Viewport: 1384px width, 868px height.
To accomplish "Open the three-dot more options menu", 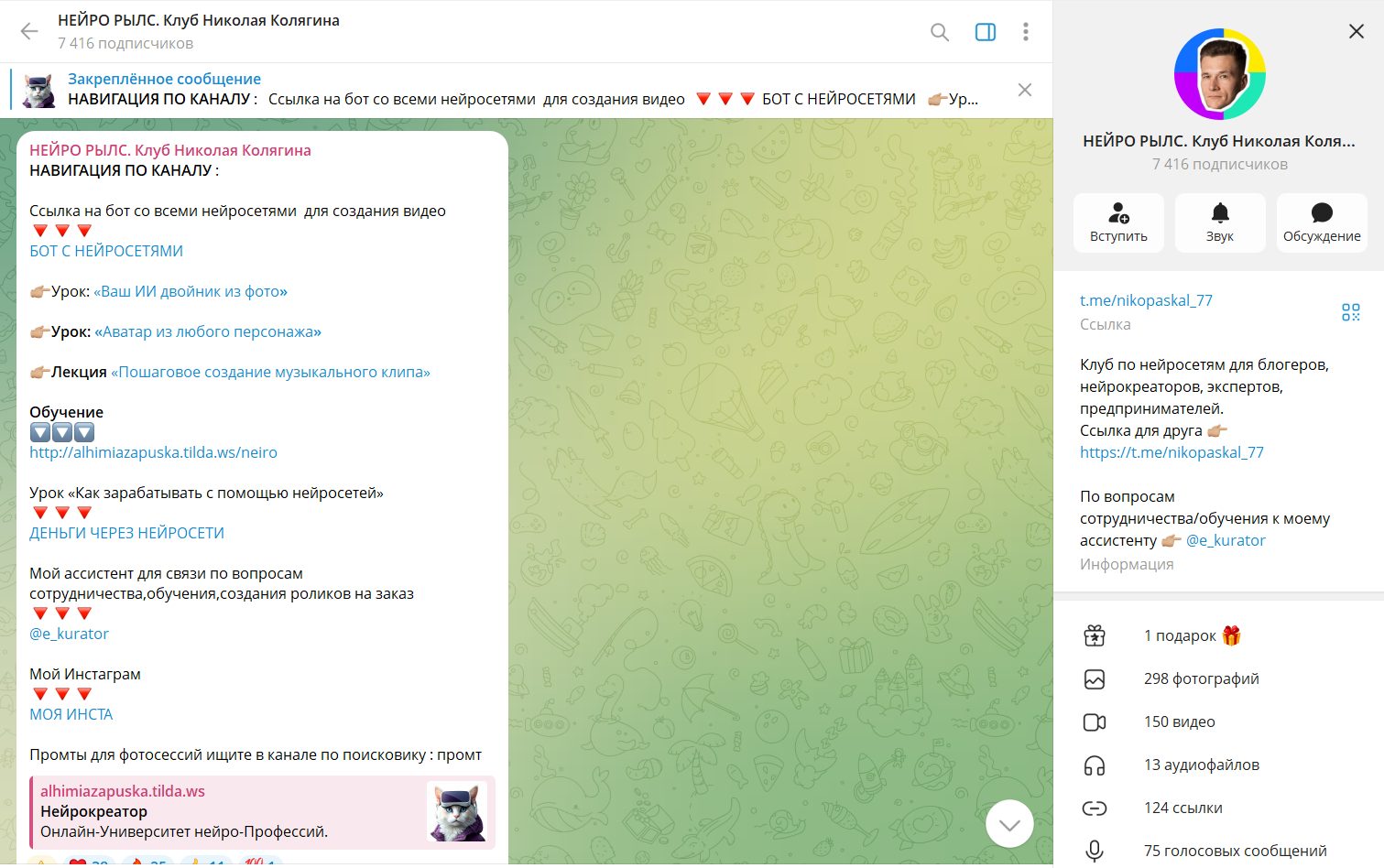I will tap(1026, 32).
